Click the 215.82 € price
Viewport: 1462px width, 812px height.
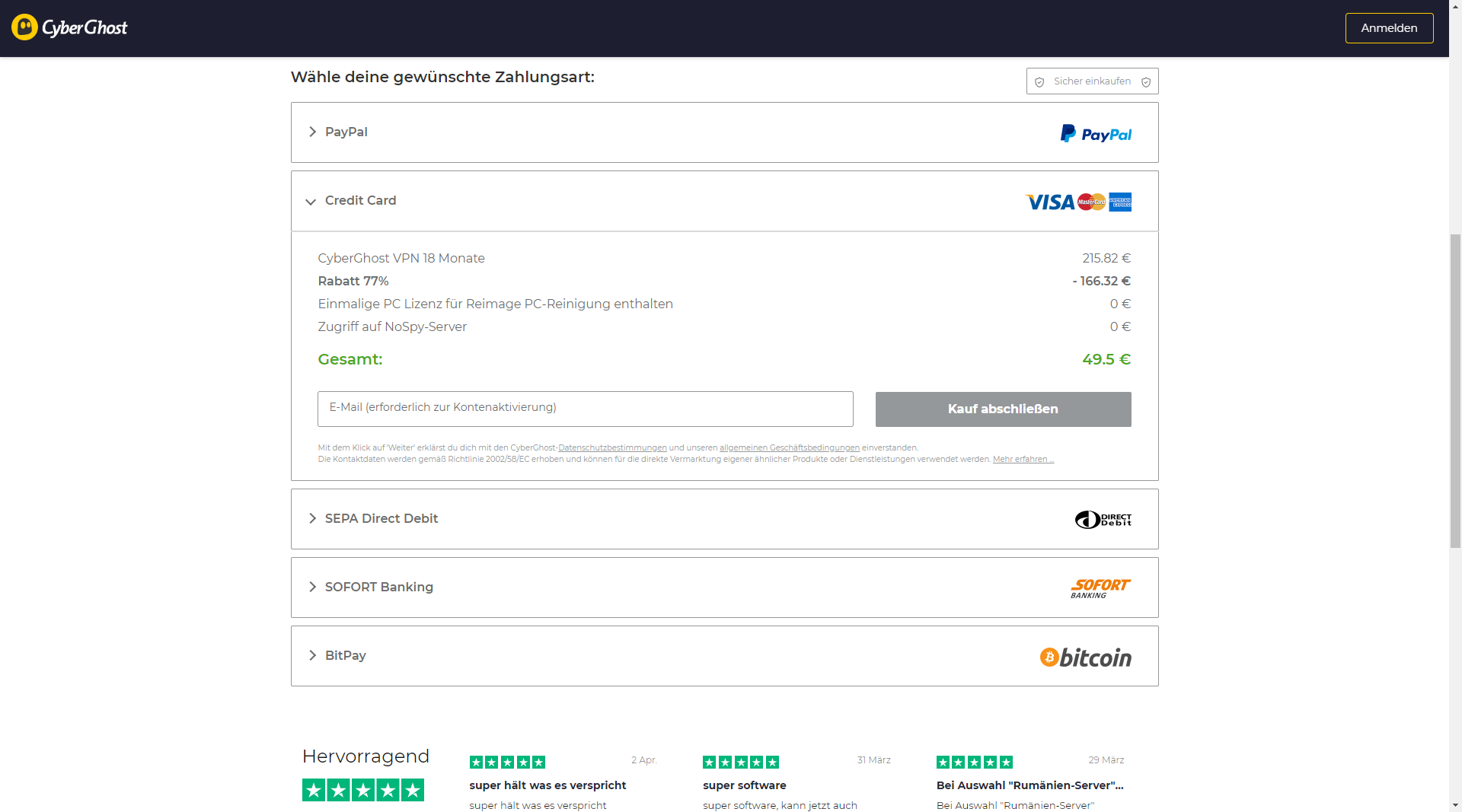pyautogui.click(x=1106, y=258)
